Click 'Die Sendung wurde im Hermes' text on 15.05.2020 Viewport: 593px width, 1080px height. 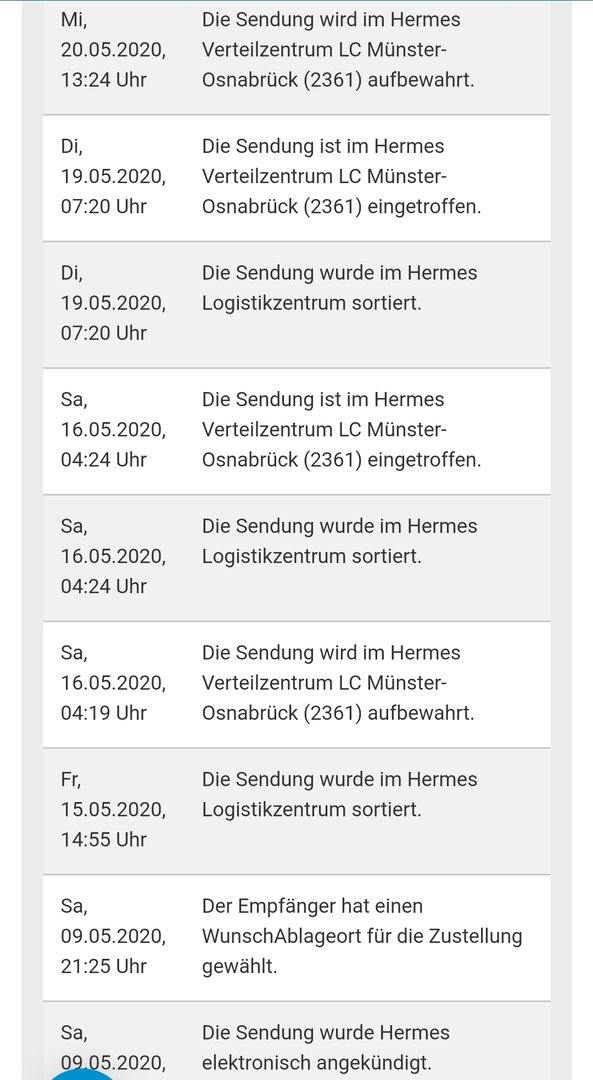339,779
